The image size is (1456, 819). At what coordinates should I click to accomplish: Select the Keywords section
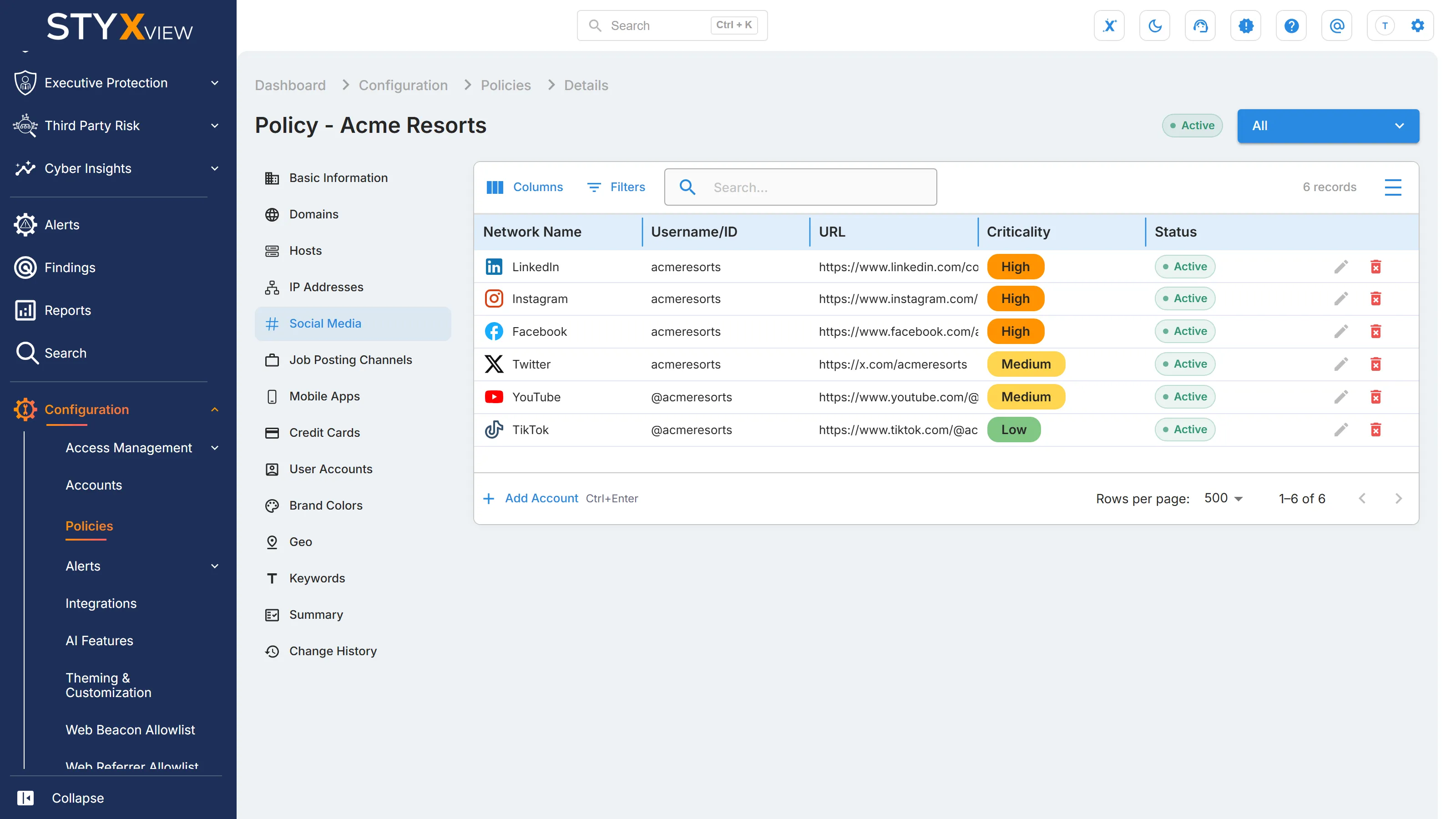(x=353, y=579)
